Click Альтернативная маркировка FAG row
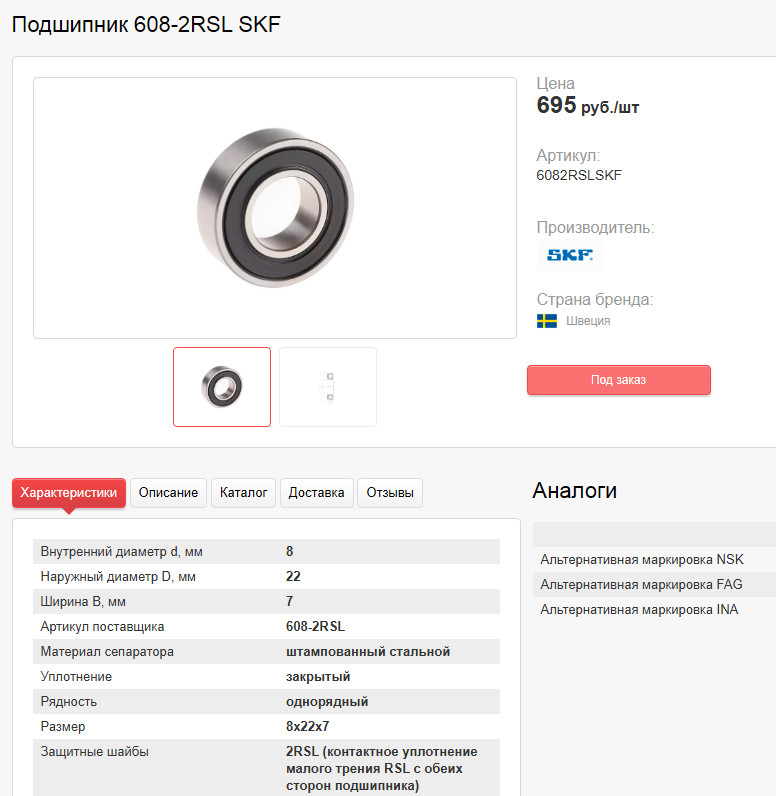Image resolution: width=776 pixels, height=796 pixels. [654, 584]
